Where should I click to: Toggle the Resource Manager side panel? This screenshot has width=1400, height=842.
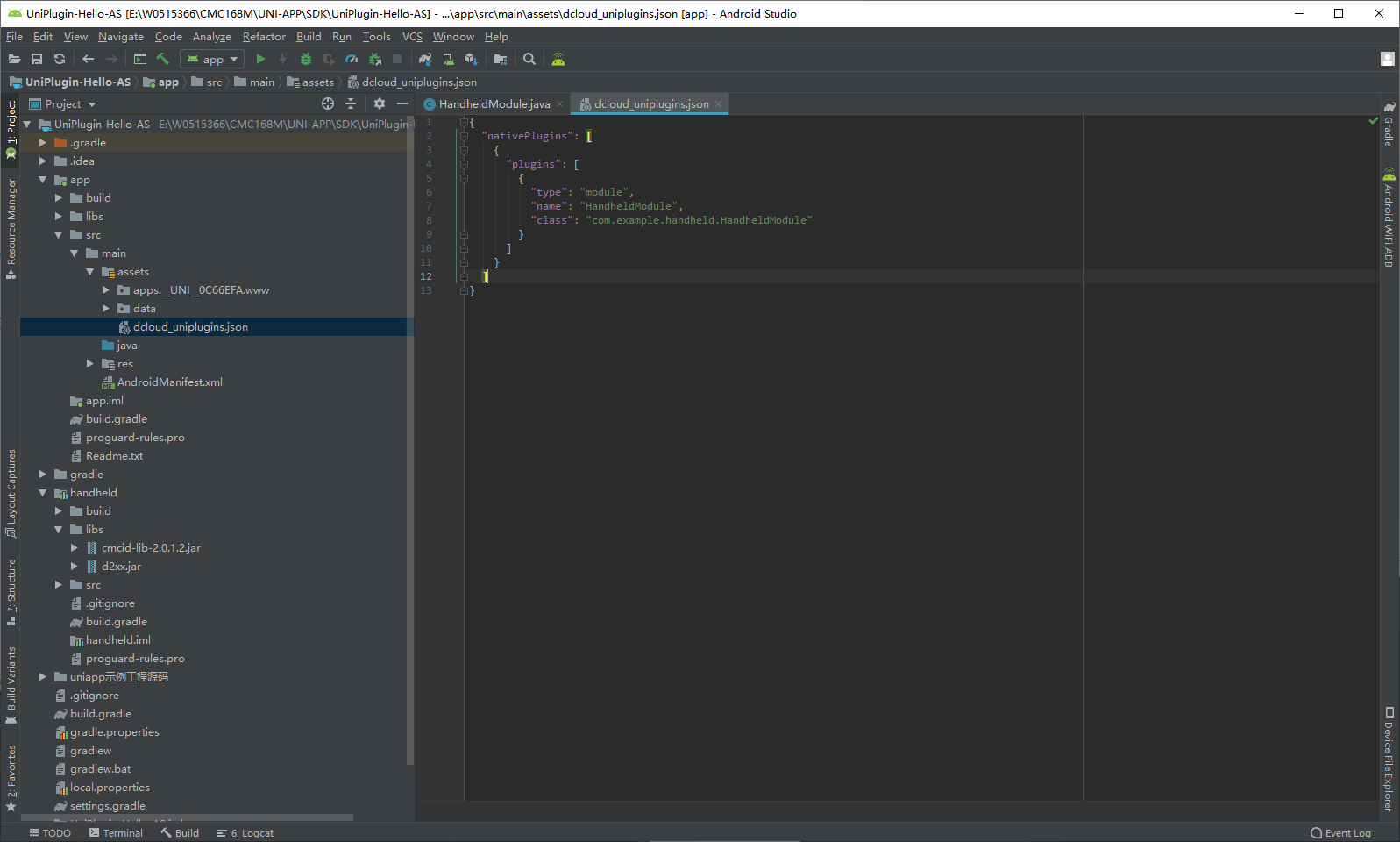click(11, 228)
